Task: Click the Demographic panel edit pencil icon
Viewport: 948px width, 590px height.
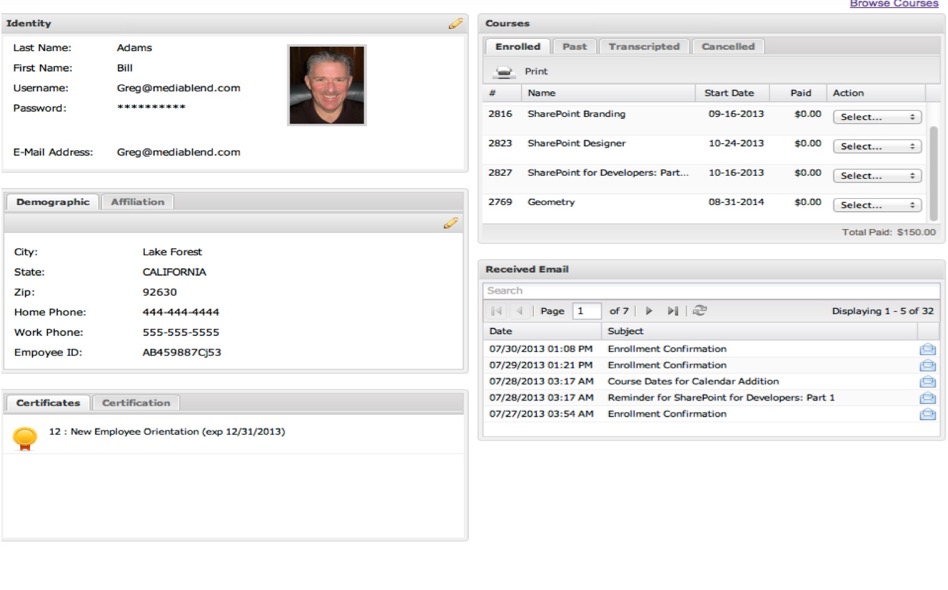Action: [x=450, y=223]
